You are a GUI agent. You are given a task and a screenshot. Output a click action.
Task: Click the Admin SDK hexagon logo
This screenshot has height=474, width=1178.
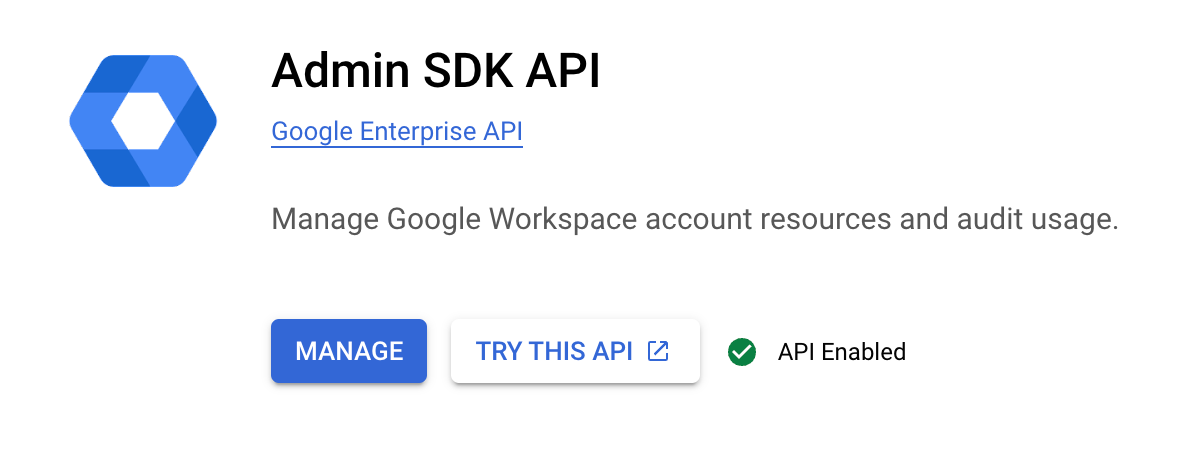click(143, 120)
